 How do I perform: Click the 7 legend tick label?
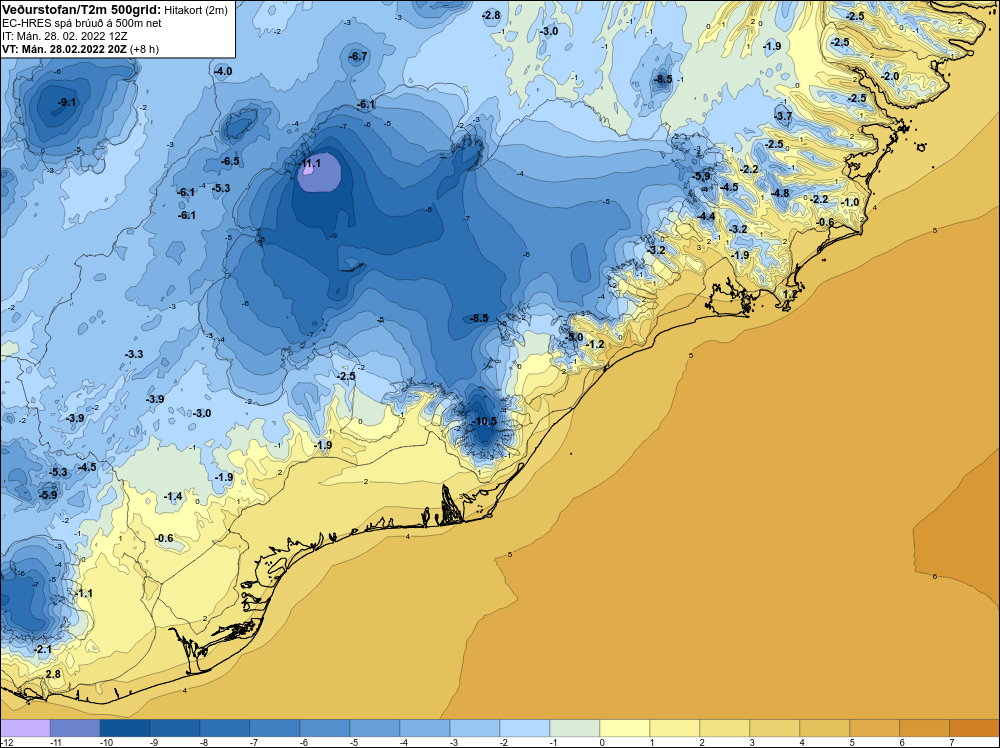[x=951, y=742]
